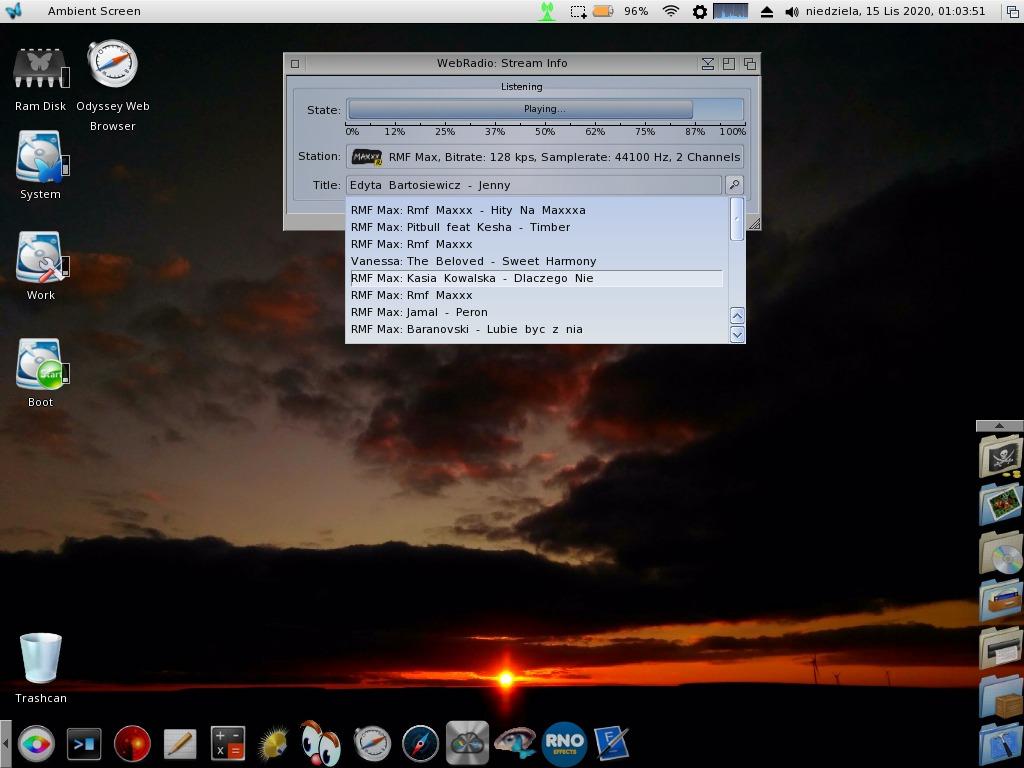Click the date and time clock
1024x768 pixels.
(x=895, y=11)
